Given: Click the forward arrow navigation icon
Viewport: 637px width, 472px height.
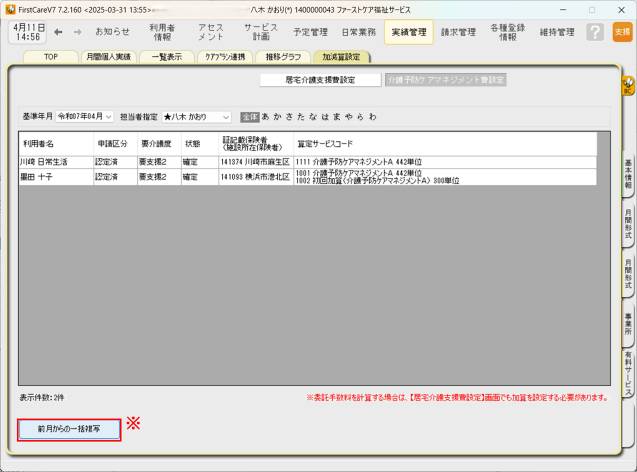Looking at the screenshot, I should (78, 32).
